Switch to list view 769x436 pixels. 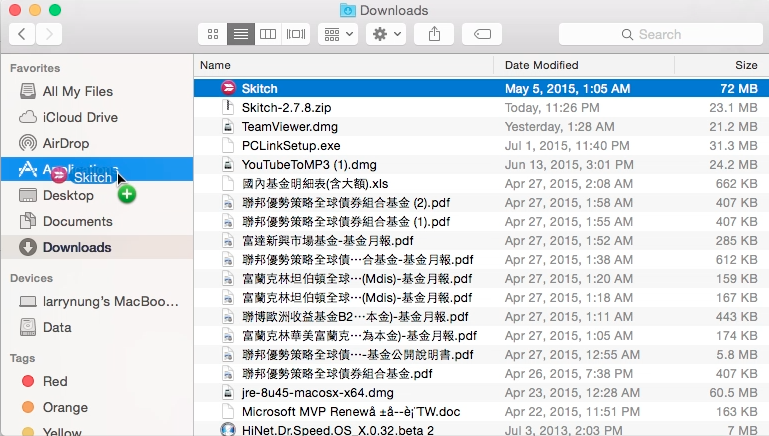click(241, 34)
